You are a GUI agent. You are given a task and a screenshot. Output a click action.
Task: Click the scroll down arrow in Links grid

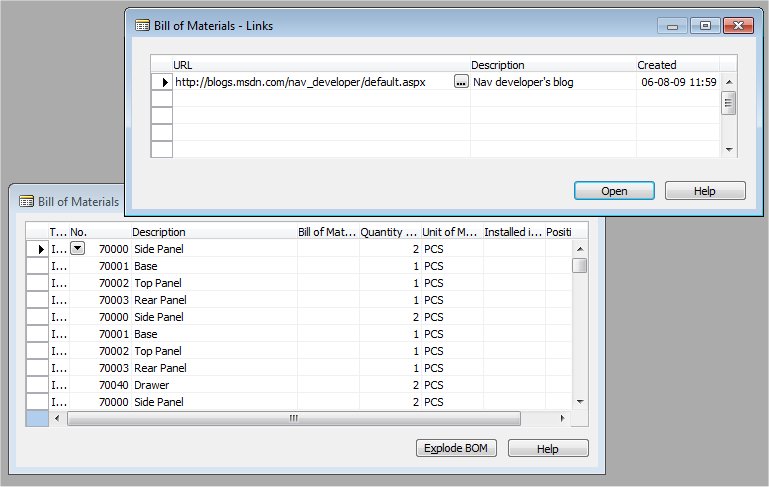729,149
